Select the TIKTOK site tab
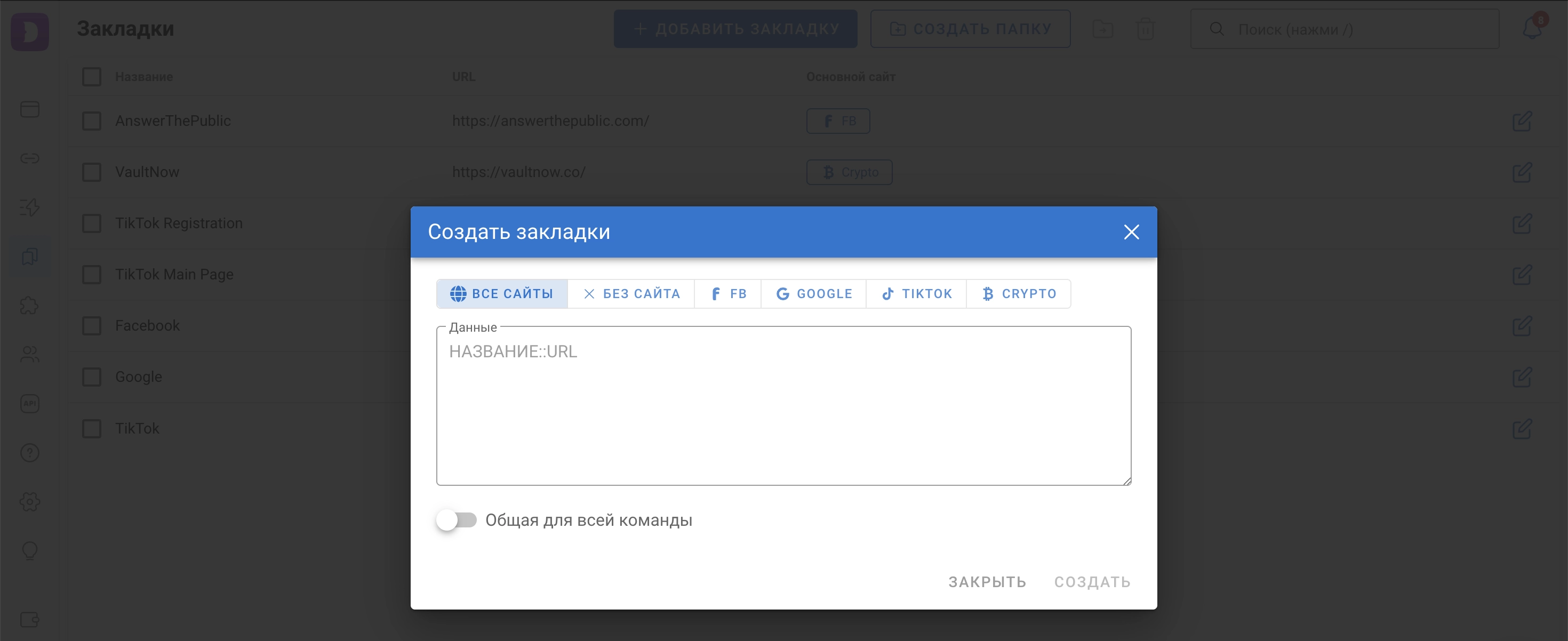Screen dimensions: 1568x641 pyautogui.click(x=917, y=294)
